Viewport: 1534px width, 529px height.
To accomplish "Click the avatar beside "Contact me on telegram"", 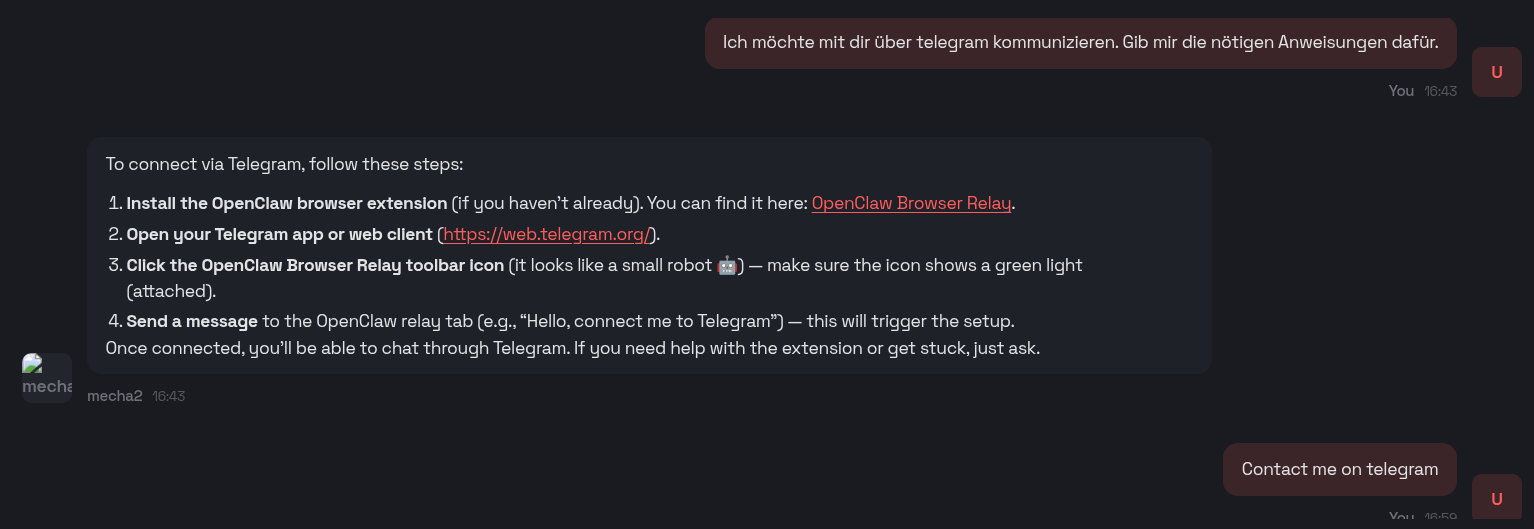I will [1496, 499].
